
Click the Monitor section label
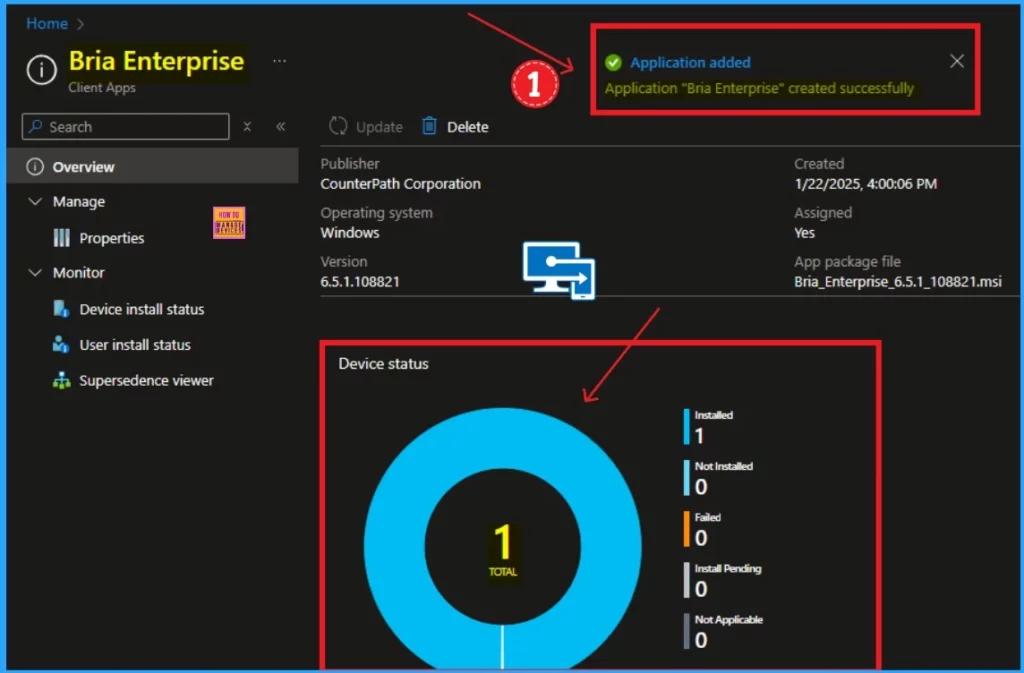click(78, 273)
